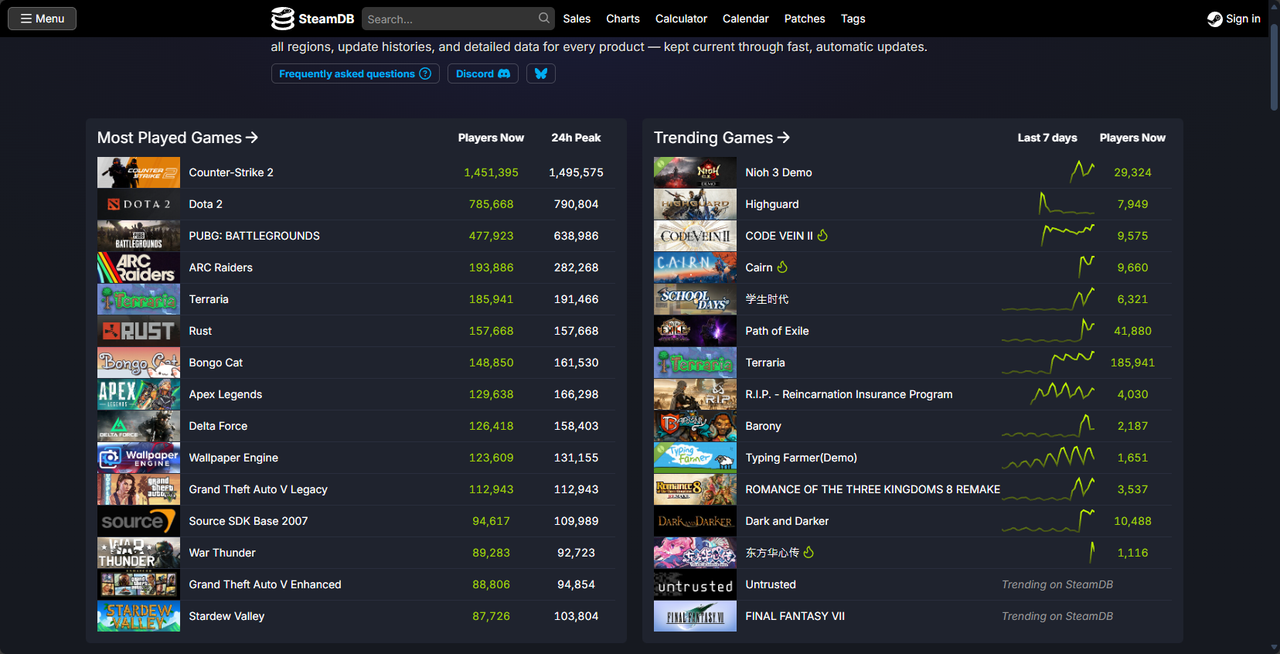Click the 24h Peak column header

(576, 138)
